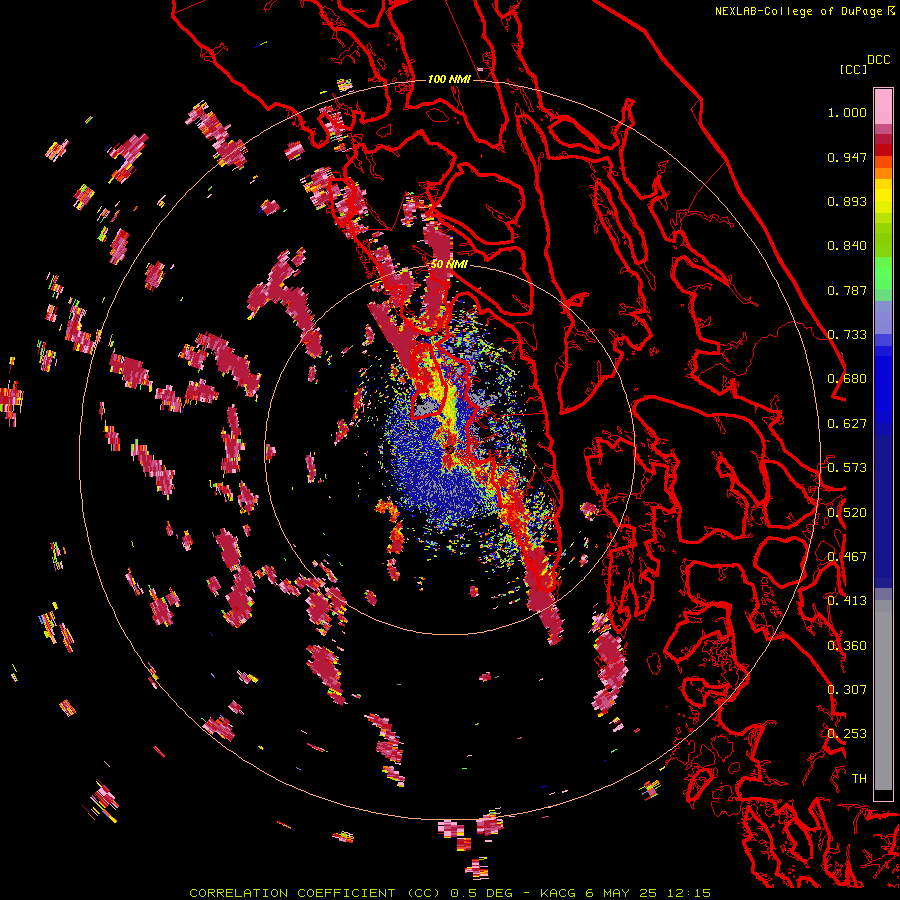Click the 50 NMI range ring label
Viewport: 900px width, 900px height.
(x=449, y=265)
